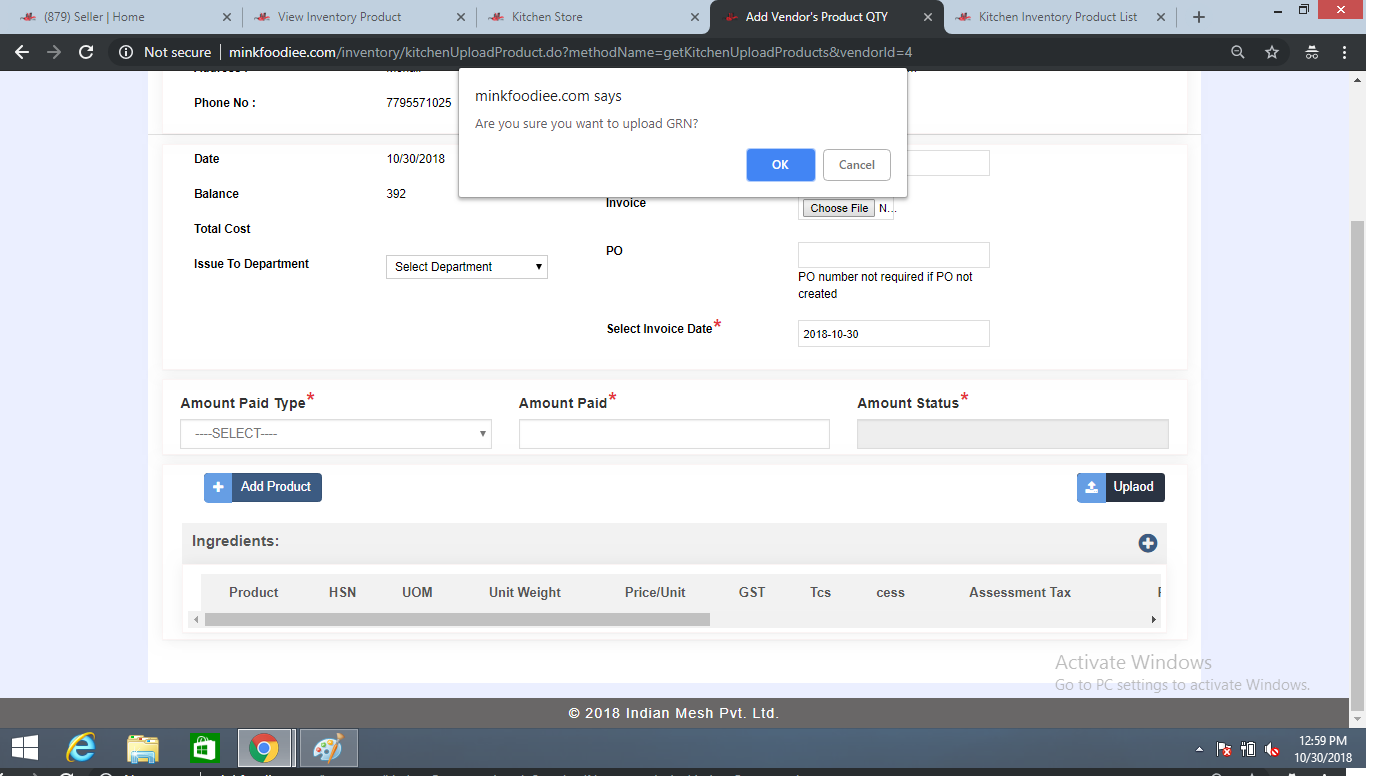Click the cess column header

coord(890,593)
